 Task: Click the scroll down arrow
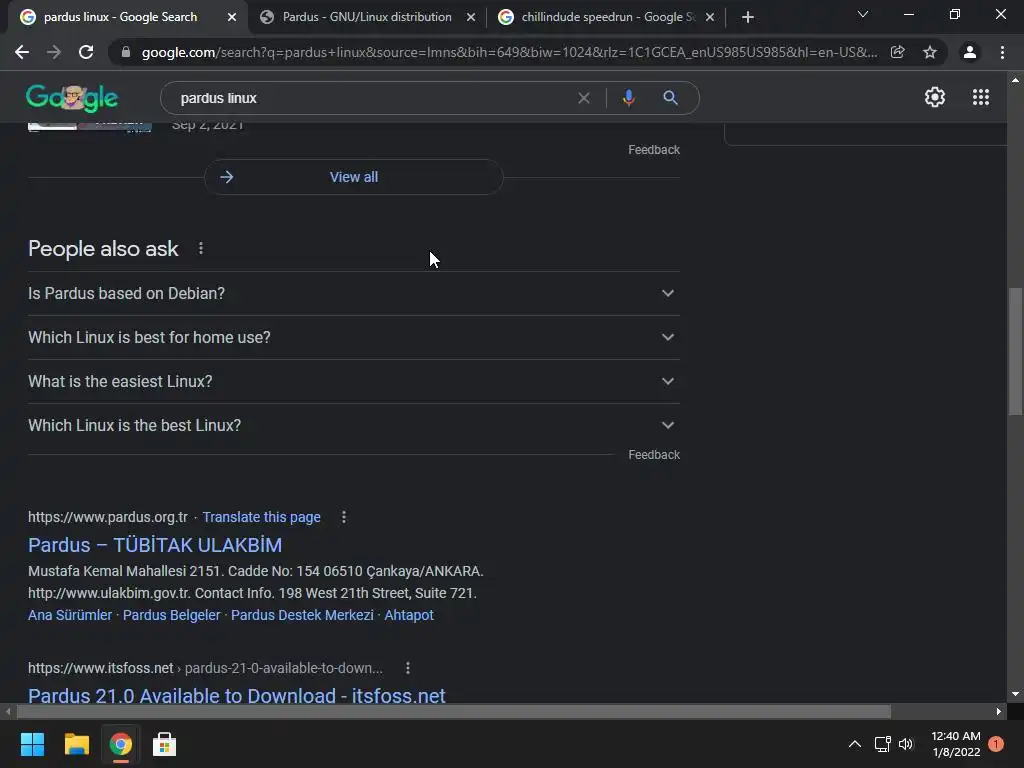(x=1015, y=694)
